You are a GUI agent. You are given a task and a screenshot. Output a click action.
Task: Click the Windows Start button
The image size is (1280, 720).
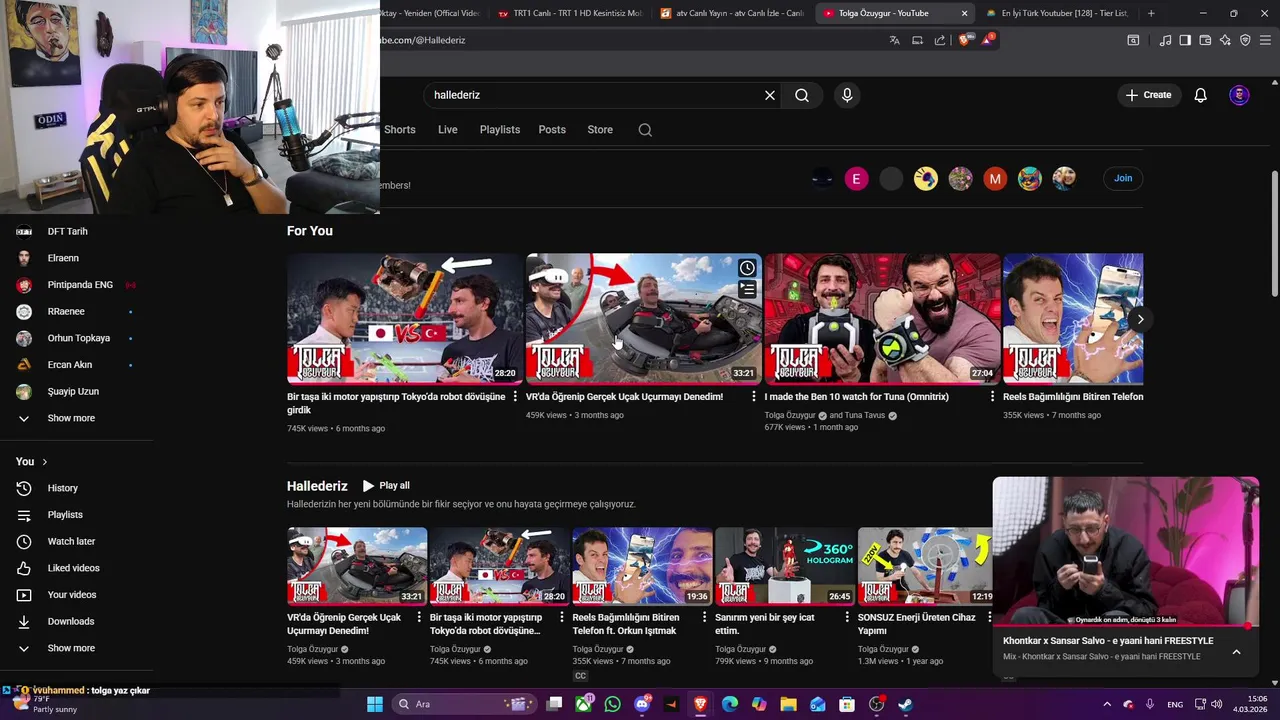click(x=375, y=704)
